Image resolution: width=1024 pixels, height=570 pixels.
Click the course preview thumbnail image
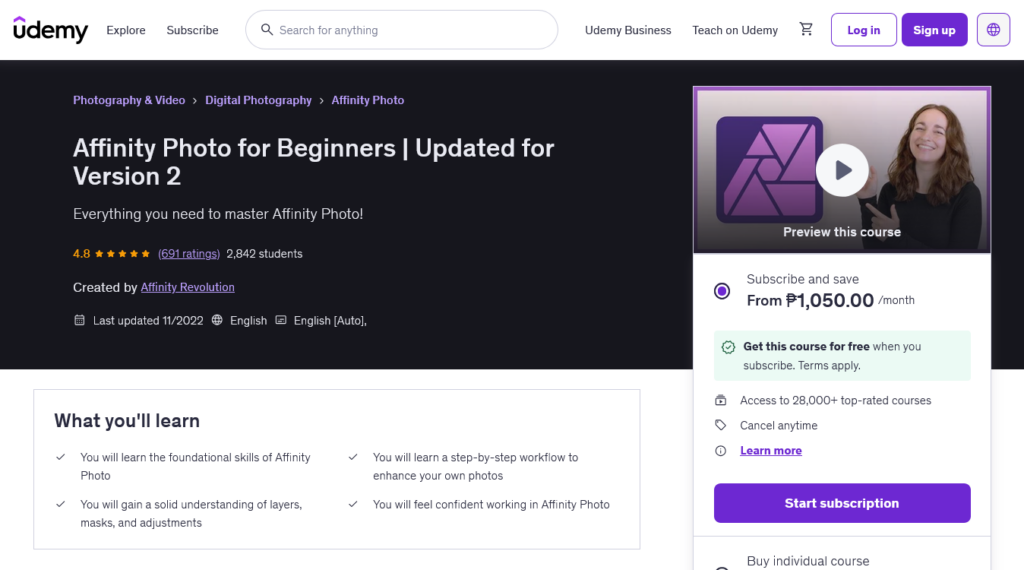(842, 170)
